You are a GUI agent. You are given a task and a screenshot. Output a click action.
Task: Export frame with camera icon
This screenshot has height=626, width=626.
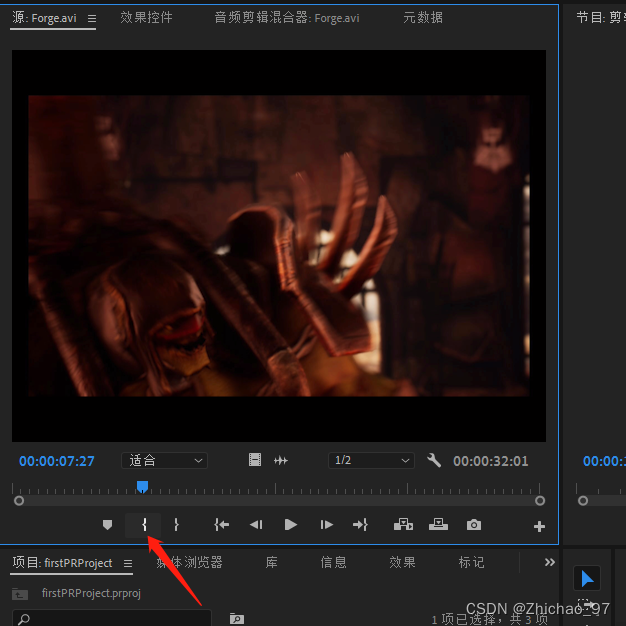tap(473, 525)
